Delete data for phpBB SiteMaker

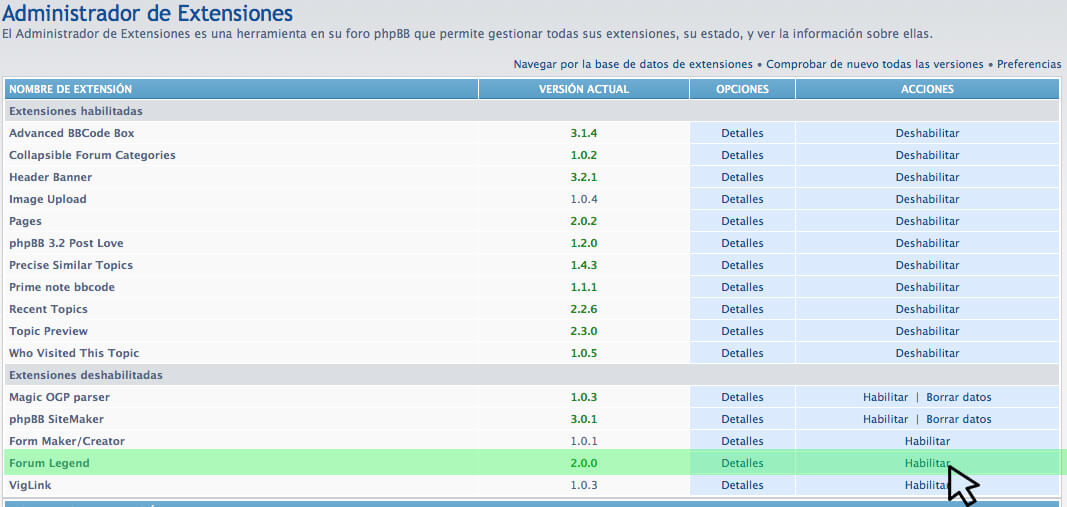958,419
